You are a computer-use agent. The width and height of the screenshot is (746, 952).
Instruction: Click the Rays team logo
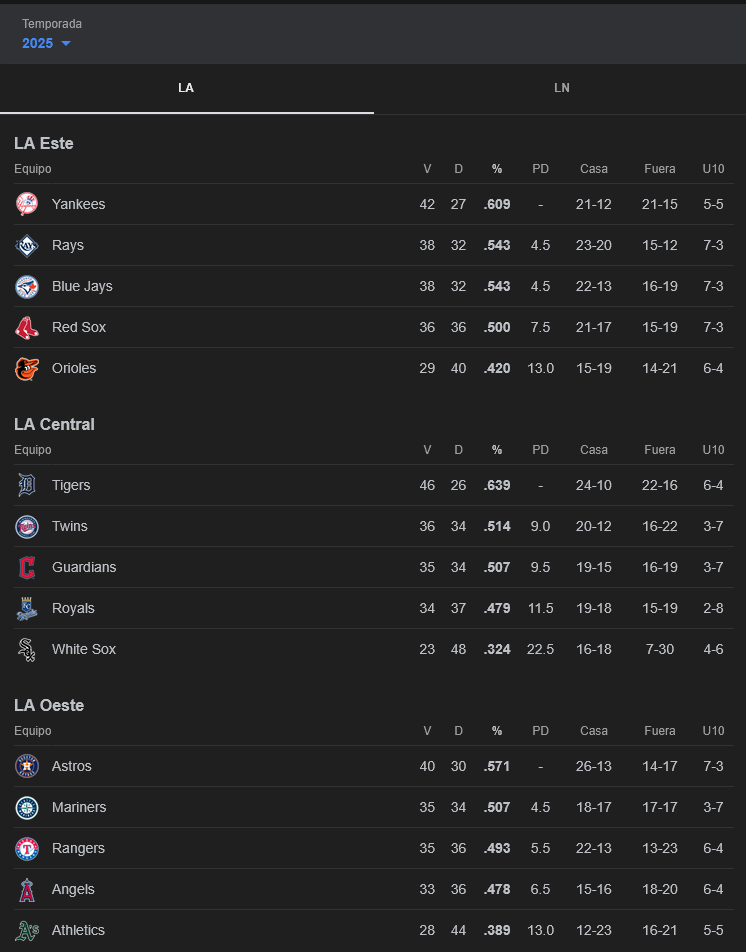point(27,245)
